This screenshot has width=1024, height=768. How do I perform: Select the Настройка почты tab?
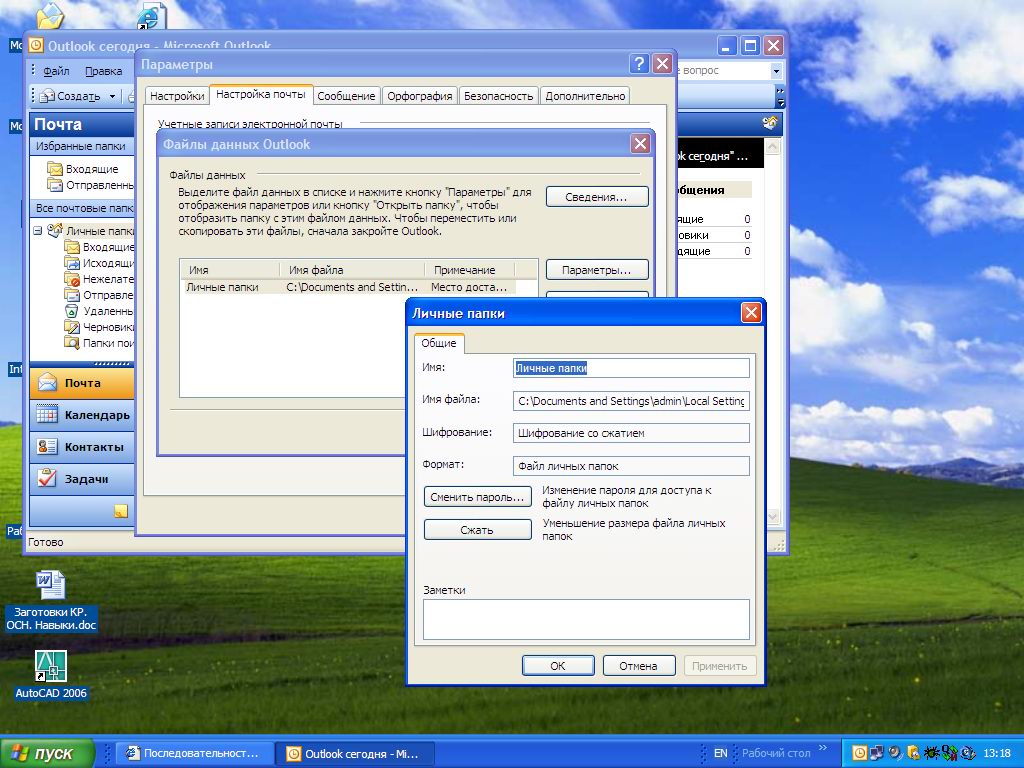[261, 95]
